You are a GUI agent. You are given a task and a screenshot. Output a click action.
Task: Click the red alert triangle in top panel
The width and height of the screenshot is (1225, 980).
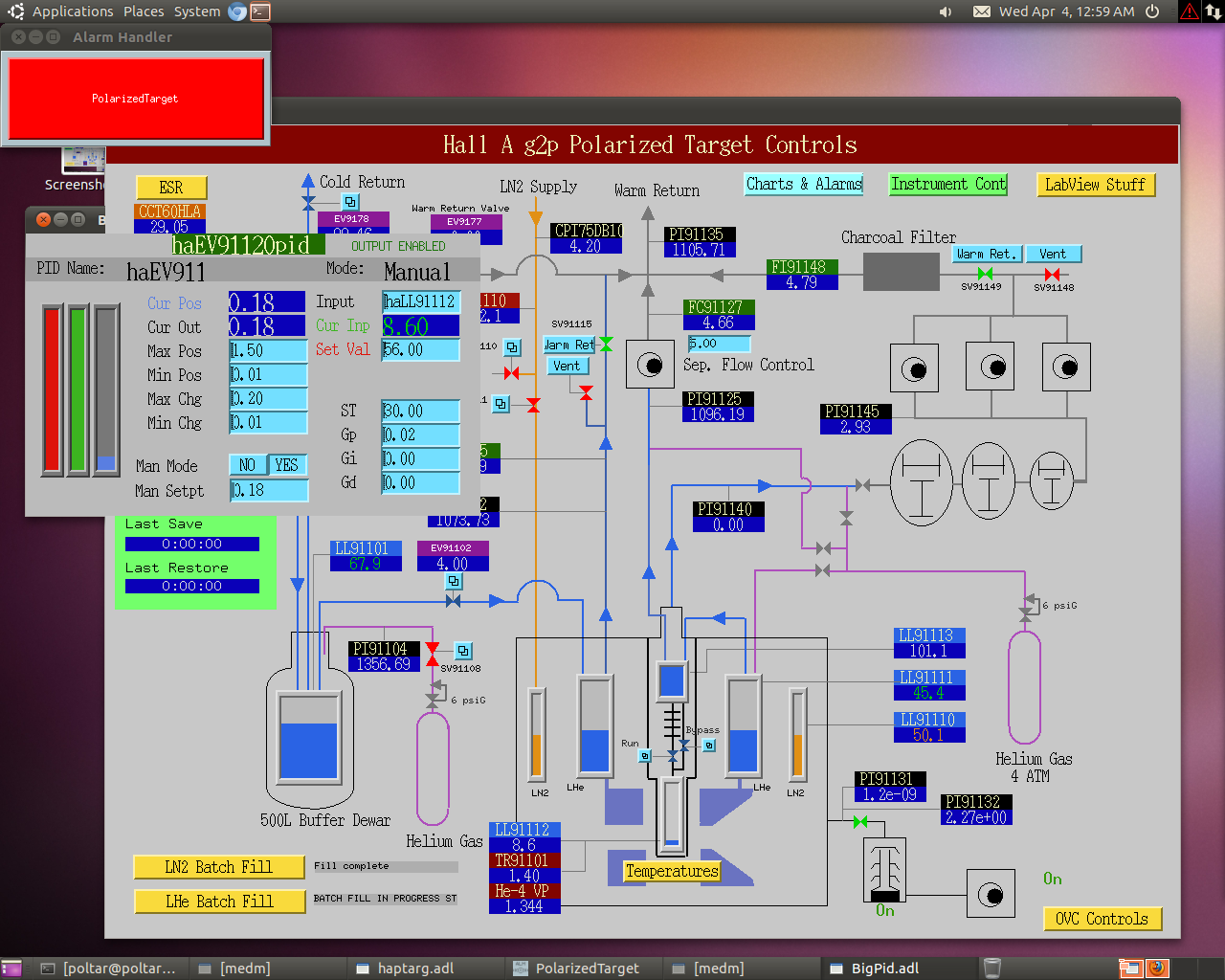point(1190,11)
